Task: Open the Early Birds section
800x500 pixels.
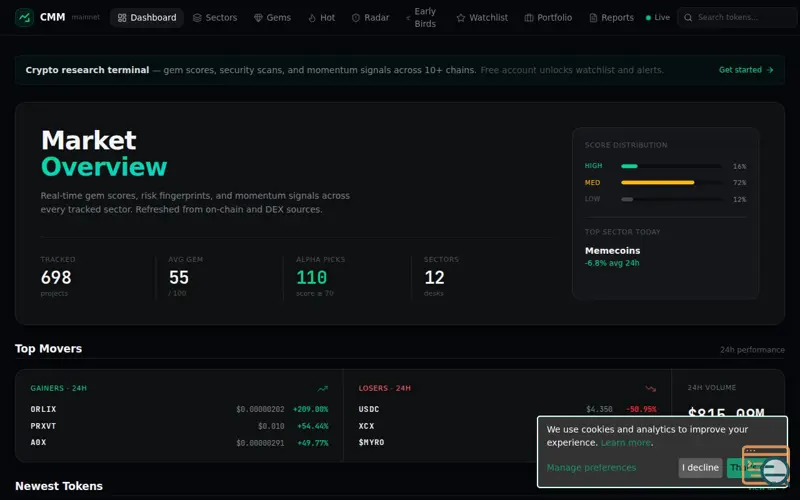Action: [x=421, y=18]
